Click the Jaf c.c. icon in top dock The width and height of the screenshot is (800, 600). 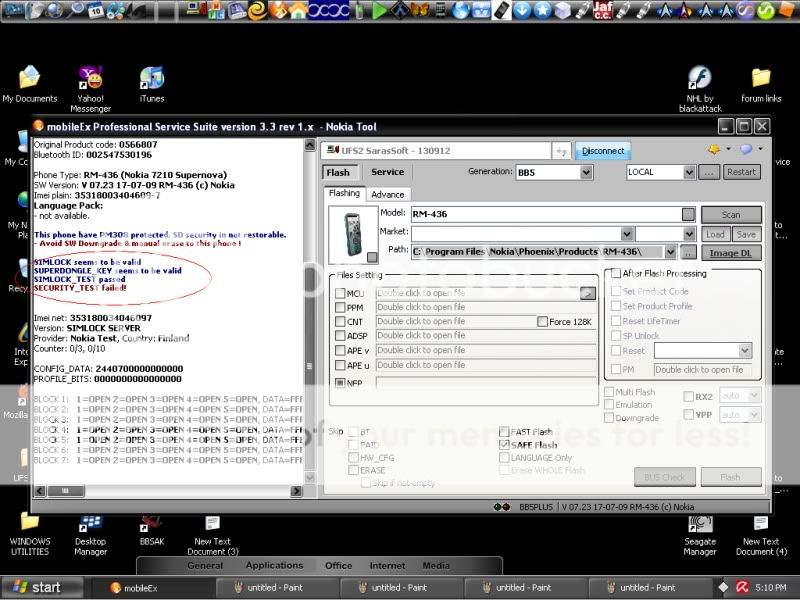pos(603,10)
